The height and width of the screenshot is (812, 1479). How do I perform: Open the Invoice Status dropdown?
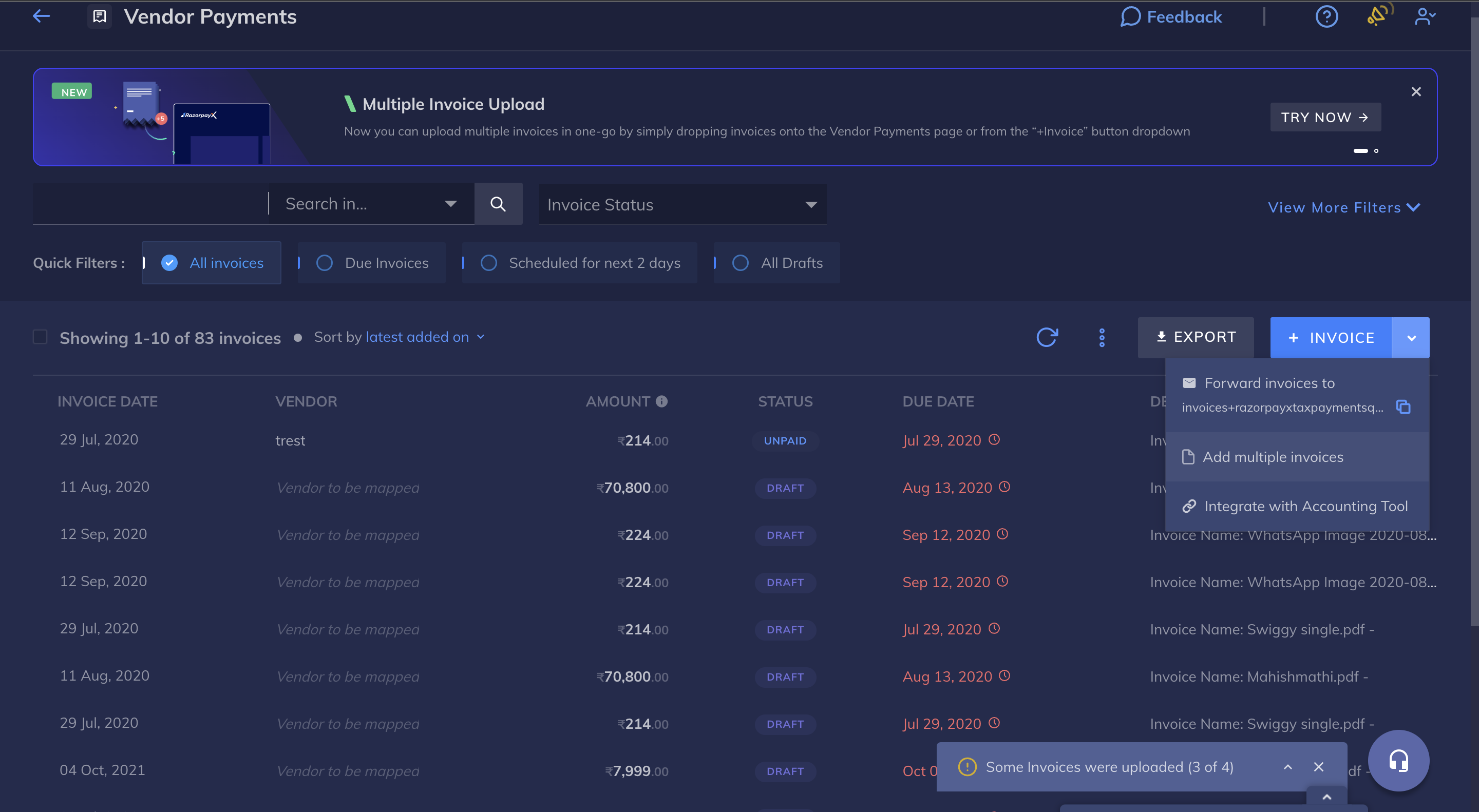[682, 204]
